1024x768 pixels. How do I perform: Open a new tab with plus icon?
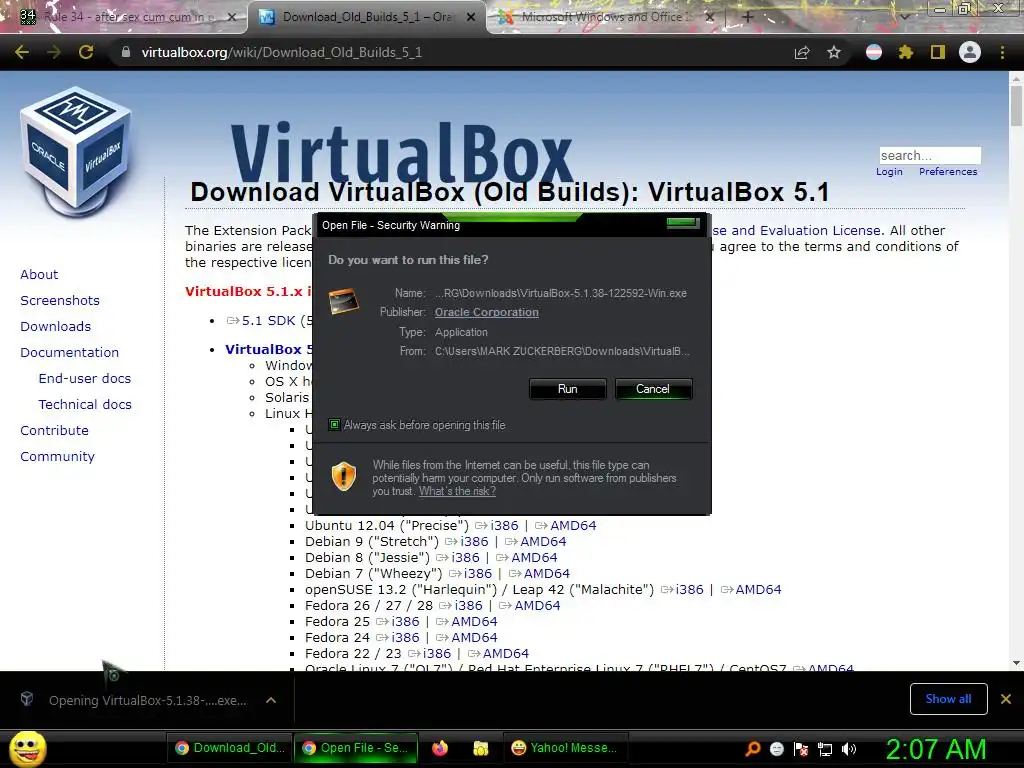click(748, 17)
